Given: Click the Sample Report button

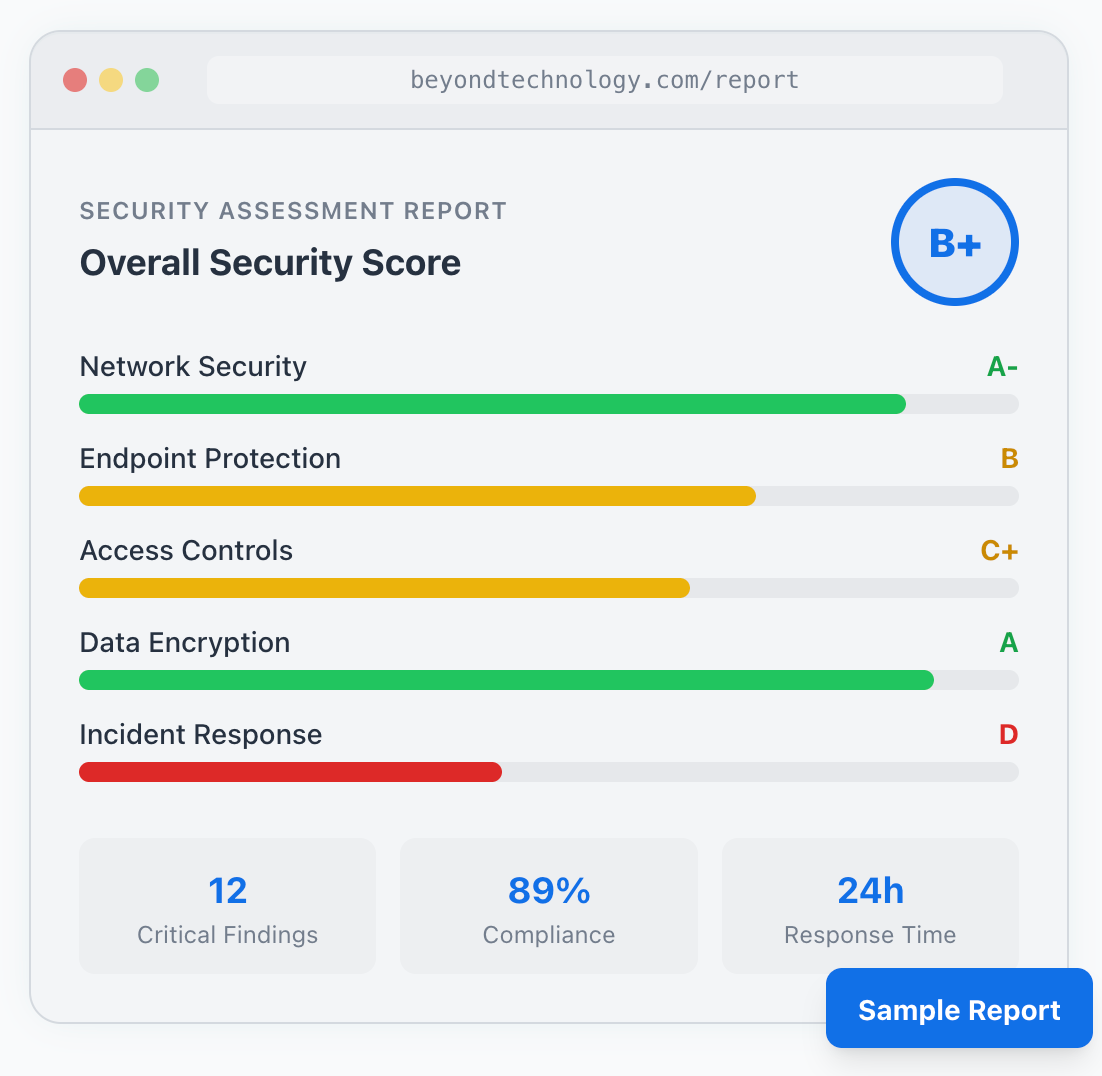Looking at the screenshot, I should point(958,1009).
